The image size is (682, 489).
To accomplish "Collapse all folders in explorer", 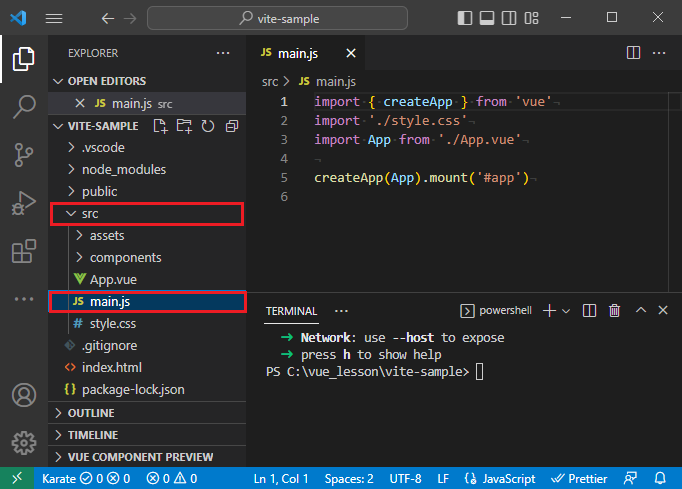I will (x=232, y=126).
